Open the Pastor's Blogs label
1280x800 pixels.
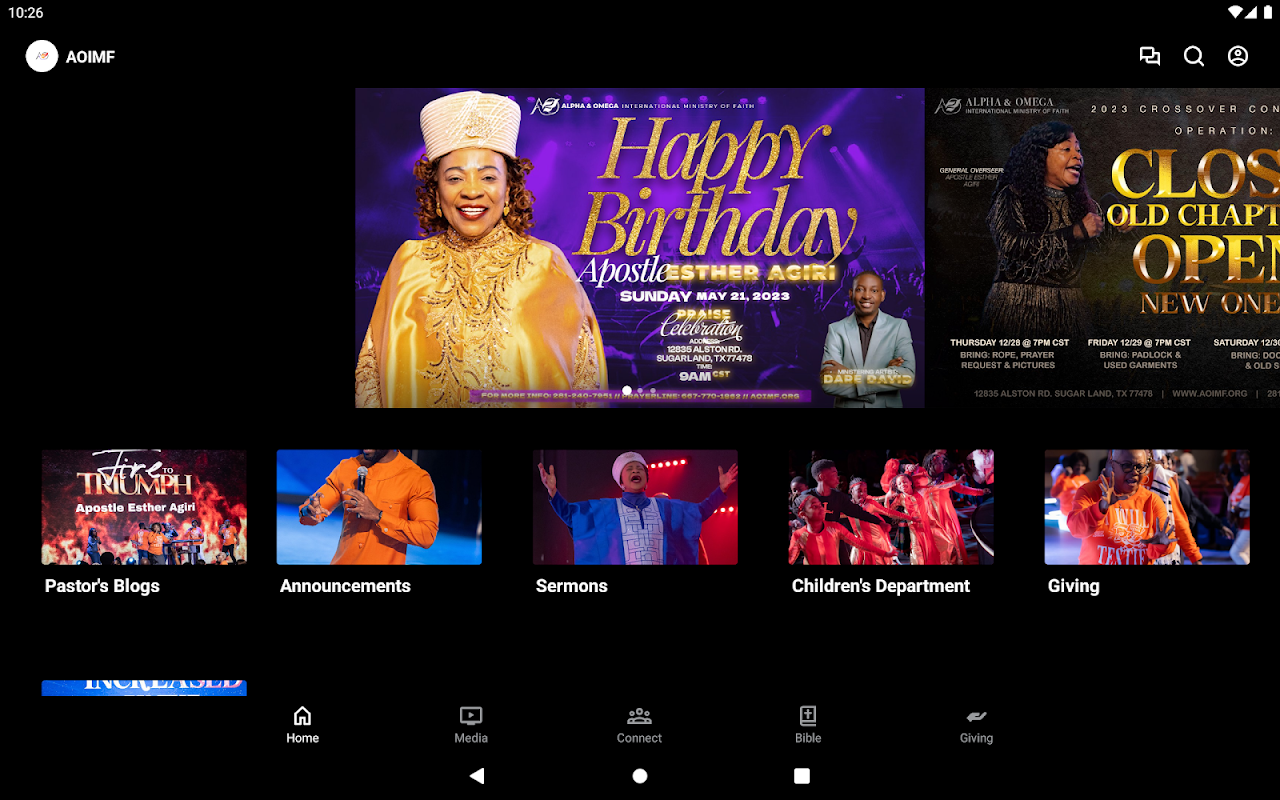(102, 586)
